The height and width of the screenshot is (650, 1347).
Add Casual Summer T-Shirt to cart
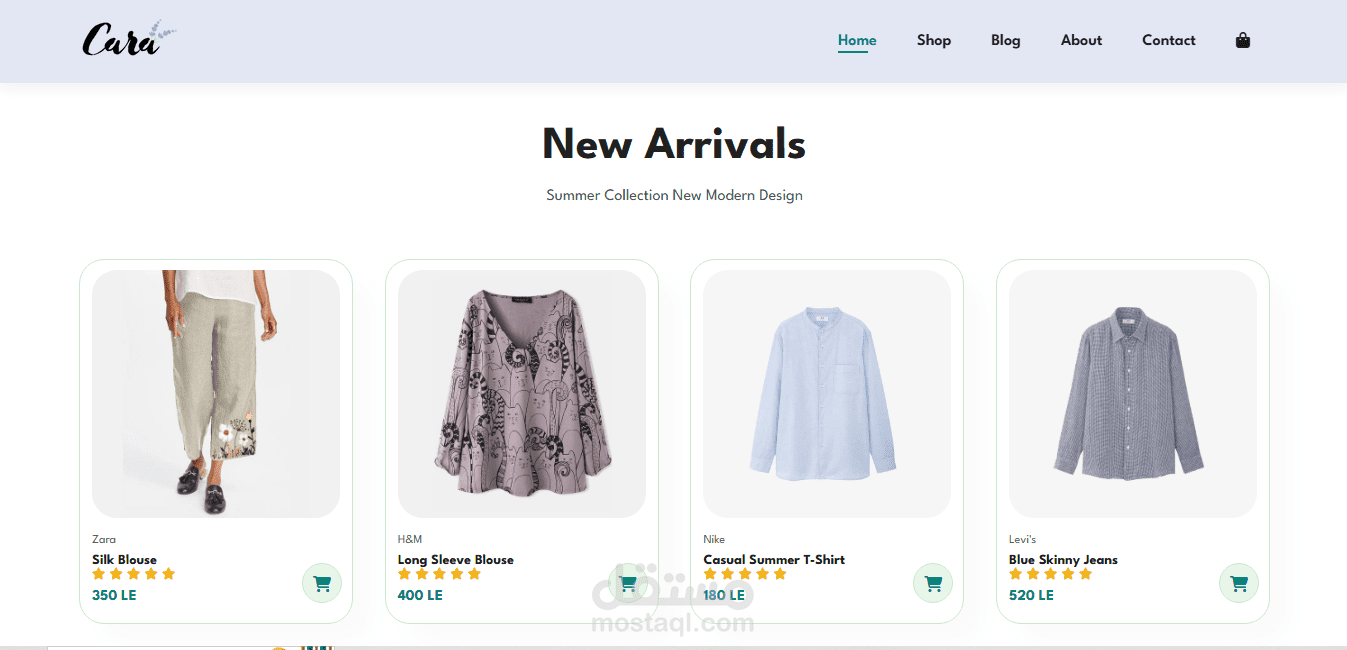point(933,584)
